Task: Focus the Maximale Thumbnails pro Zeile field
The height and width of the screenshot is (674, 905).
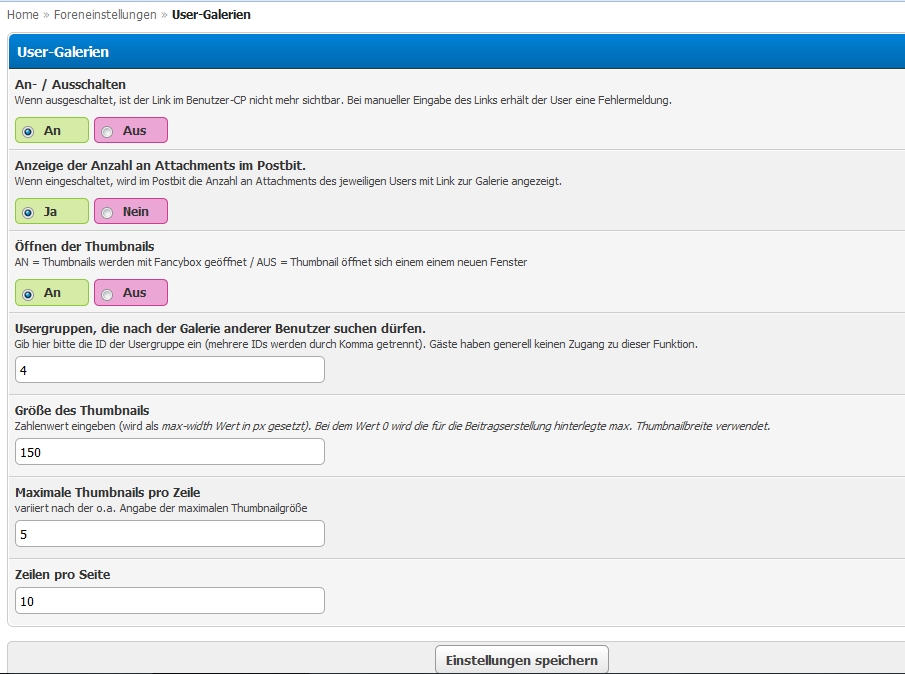Action: (x=170, y=533)
